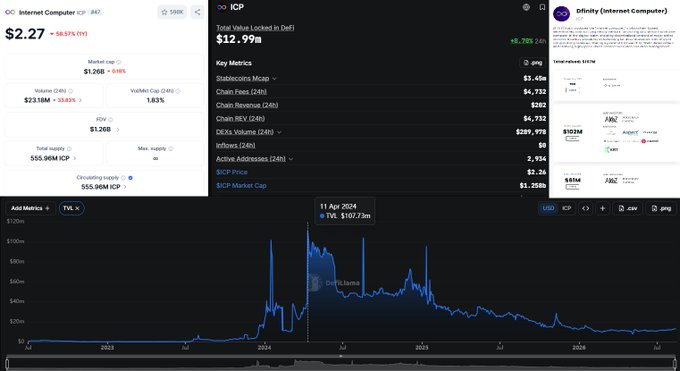
Task: Download Key Metrics as .png
Action: coord(533,63)
